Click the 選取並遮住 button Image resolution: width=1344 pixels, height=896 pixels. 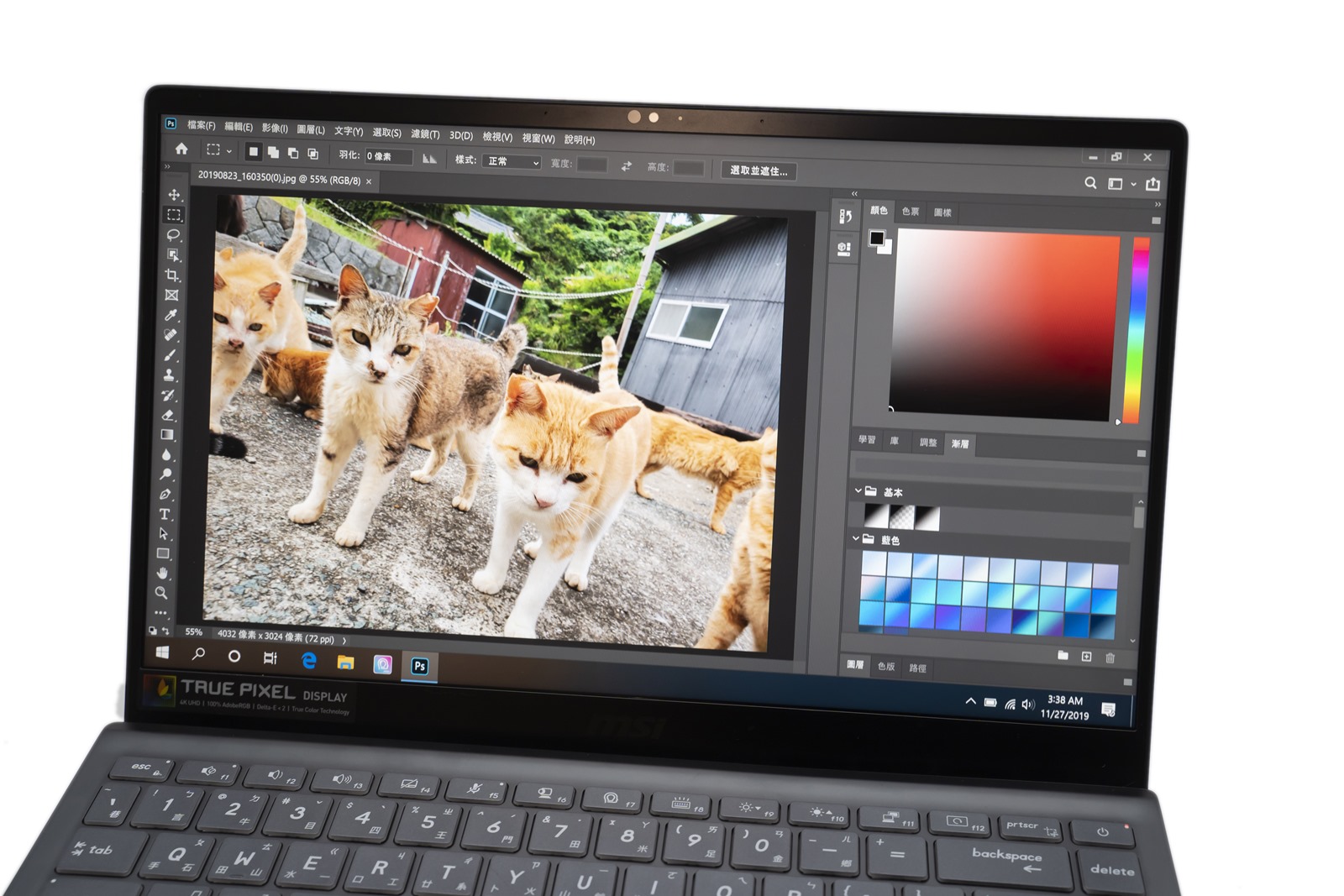click(759, 170)
